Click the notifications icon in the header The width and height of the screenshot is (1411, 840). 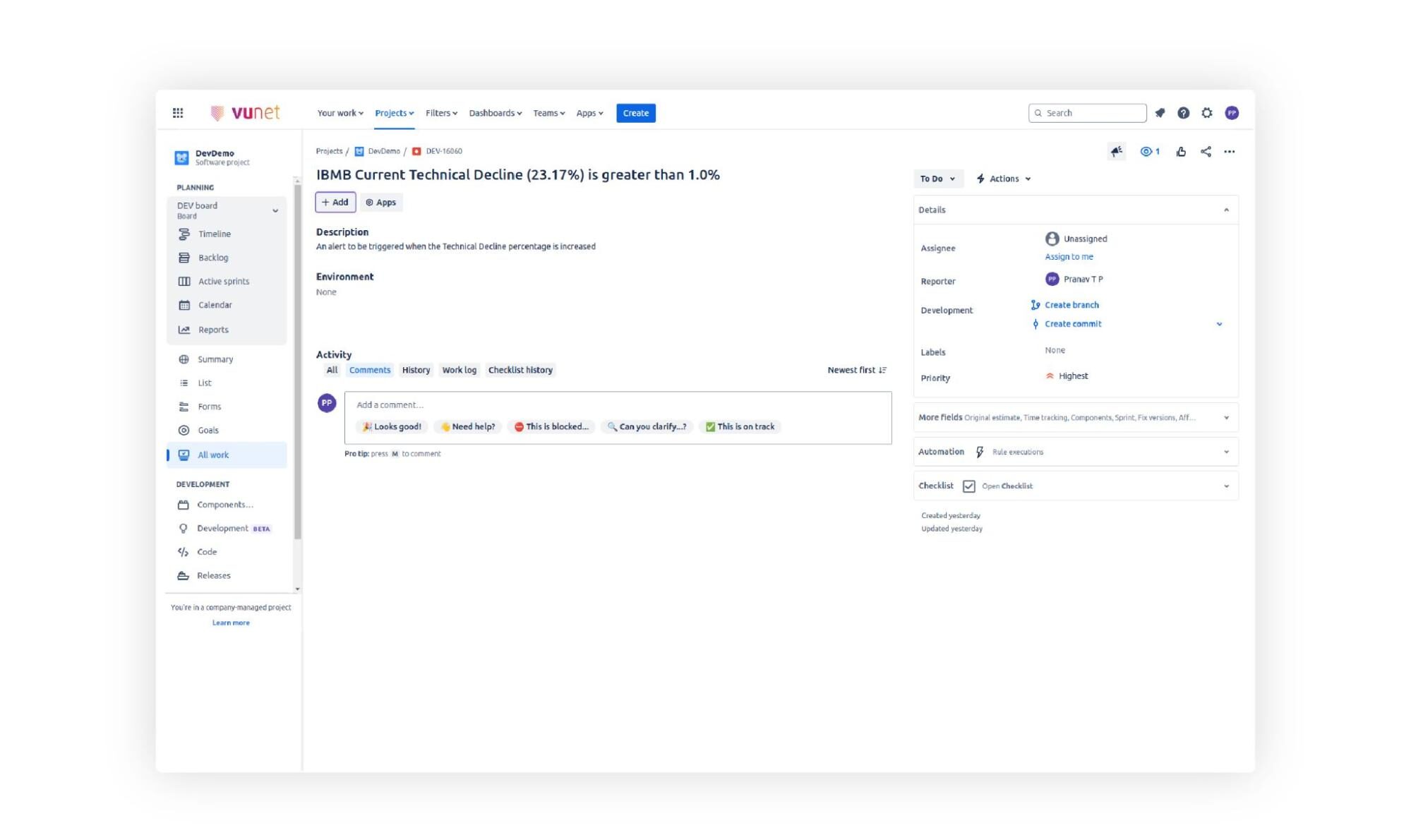tap(1160, 113)
